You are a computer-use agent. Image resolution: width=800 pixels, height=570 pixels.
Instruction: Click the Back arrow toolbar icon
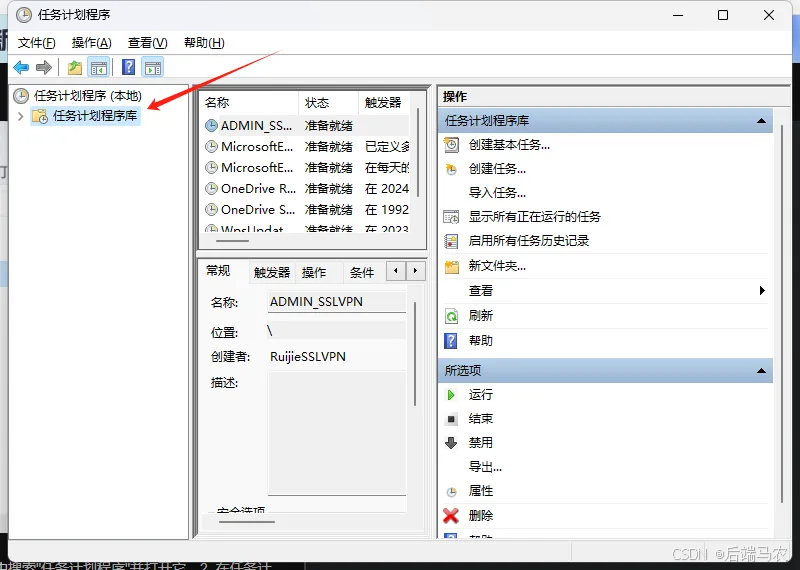tap(21, 67)
